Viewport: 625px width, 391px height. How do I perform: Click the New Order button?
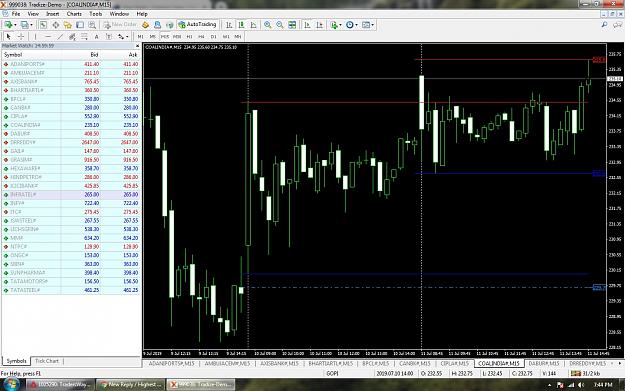(x=120, y=25)
